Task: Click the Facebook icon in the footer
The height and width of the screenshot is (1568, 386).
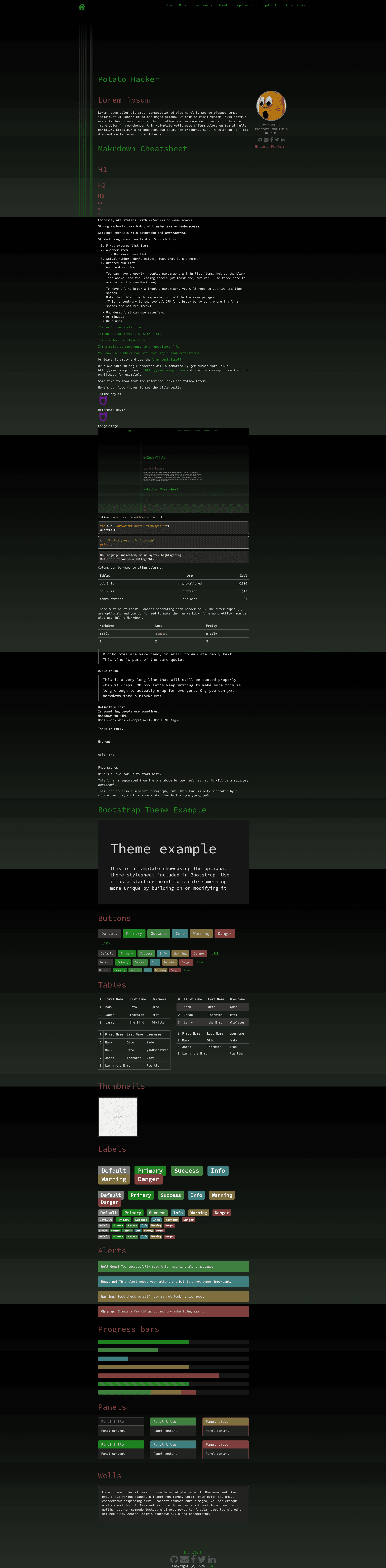Action: tap(193, 1560)
